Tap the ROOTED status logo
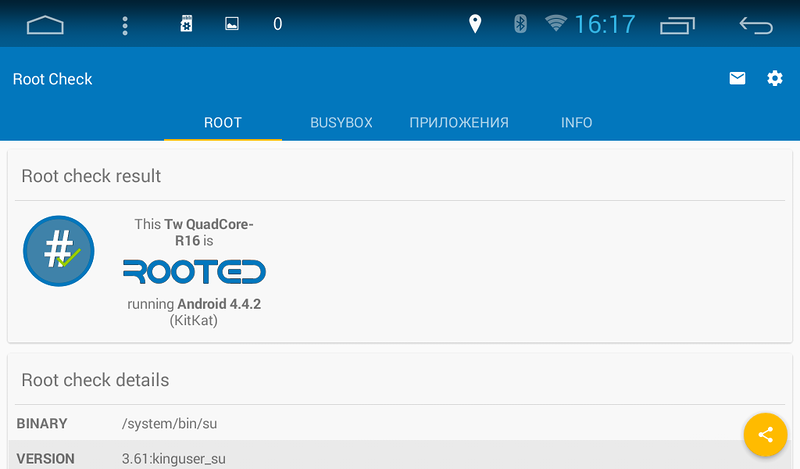 [194, 271]
